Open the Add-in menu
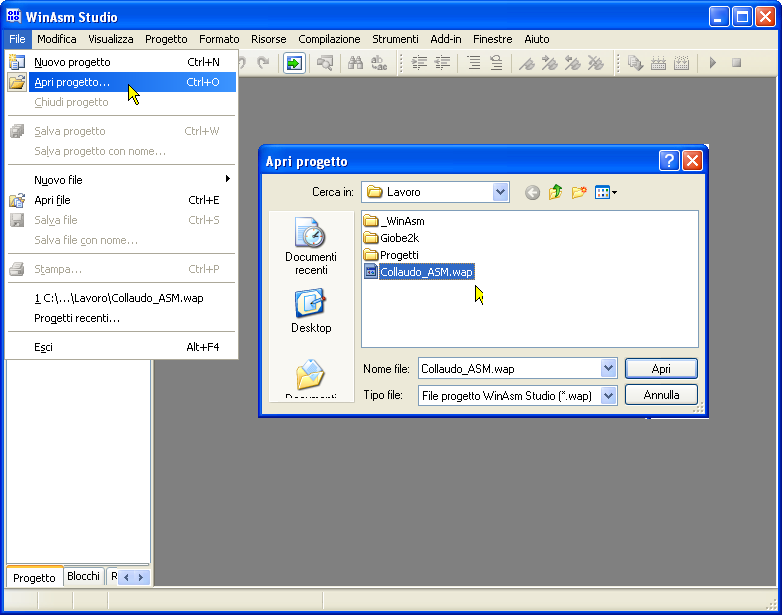 tap(446, 39)
